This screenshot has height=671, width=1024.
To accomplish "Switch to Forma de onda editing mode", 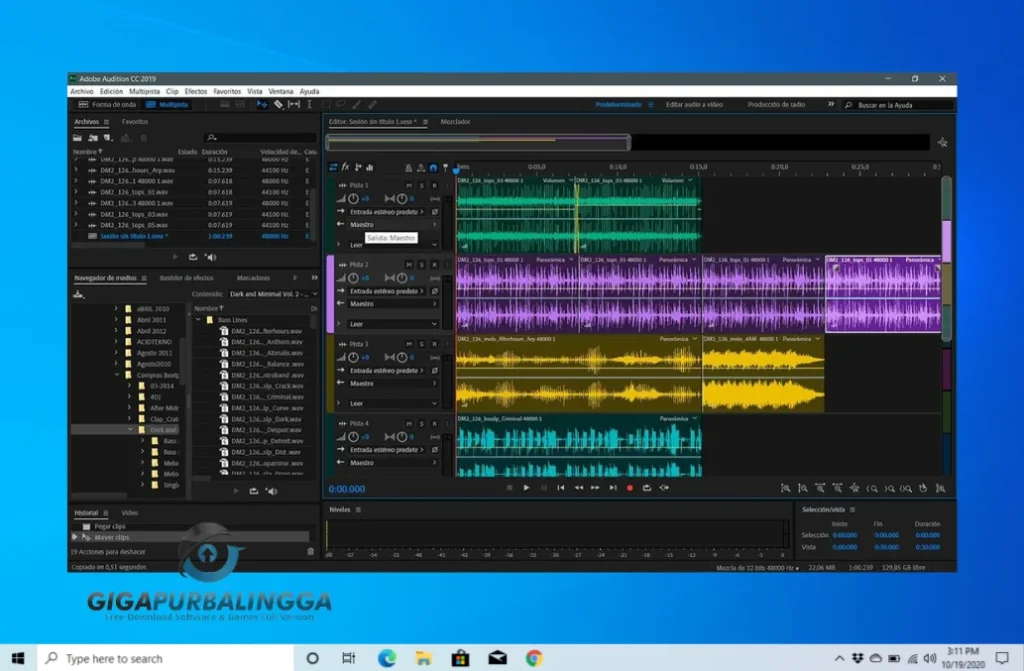I will click(115, 103).
